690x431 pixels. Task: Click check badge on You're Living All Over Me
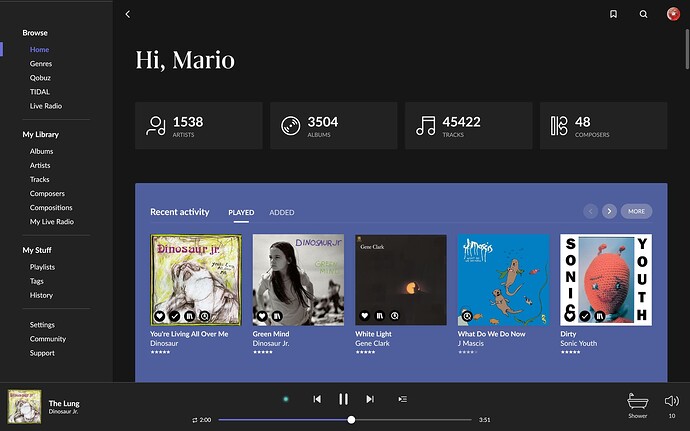pyautogui.click(x=174, y=316)
